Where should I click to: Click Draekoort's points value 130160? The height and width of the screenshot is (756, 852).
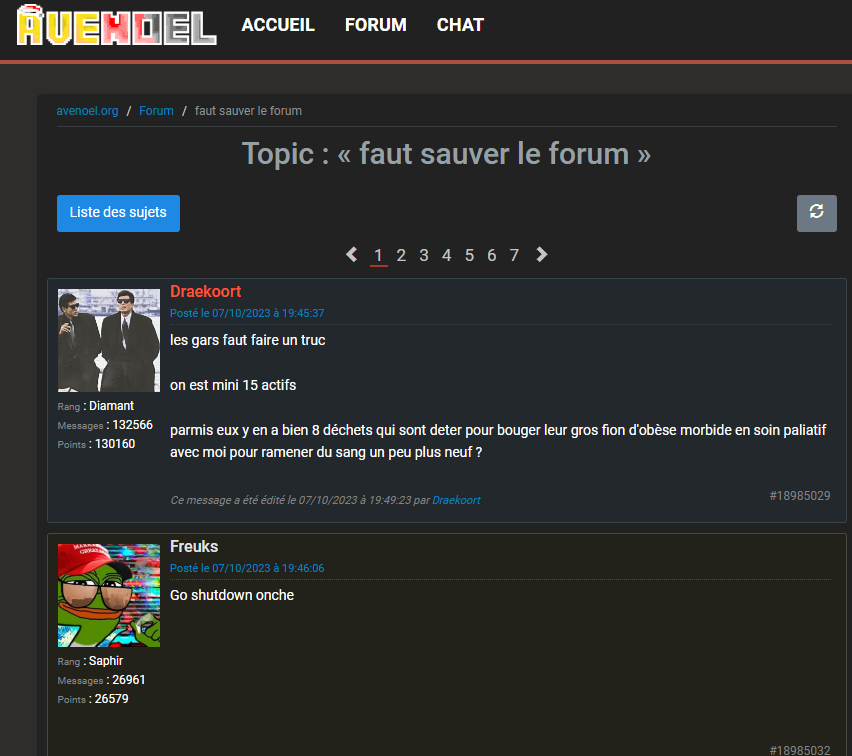tap(115, 444)
